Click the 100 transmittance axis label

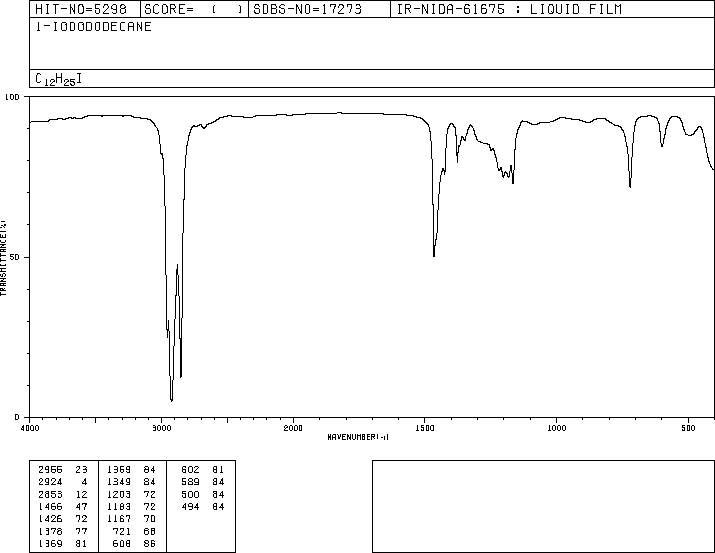(12, 97)
